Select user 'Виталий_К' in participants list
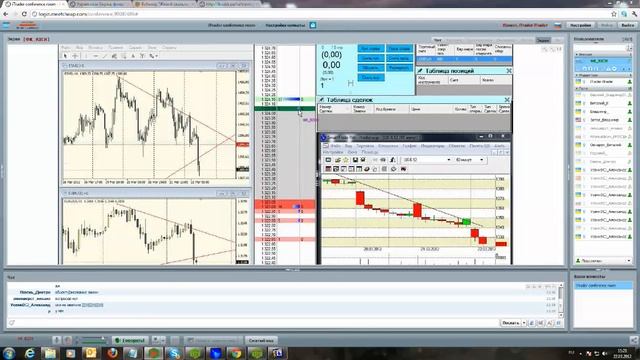Viewport: 640px width, 360px height. [603, 103]
